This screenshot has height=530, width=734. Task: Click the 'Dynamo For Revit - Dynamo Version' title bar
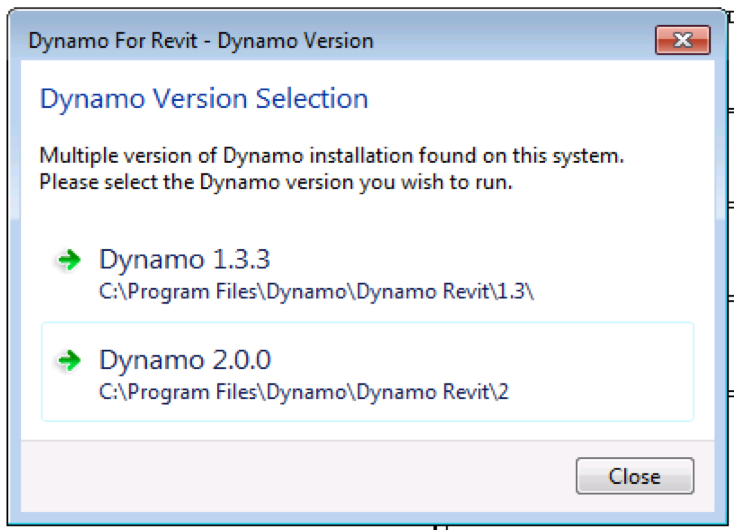(x=200, y=41)
